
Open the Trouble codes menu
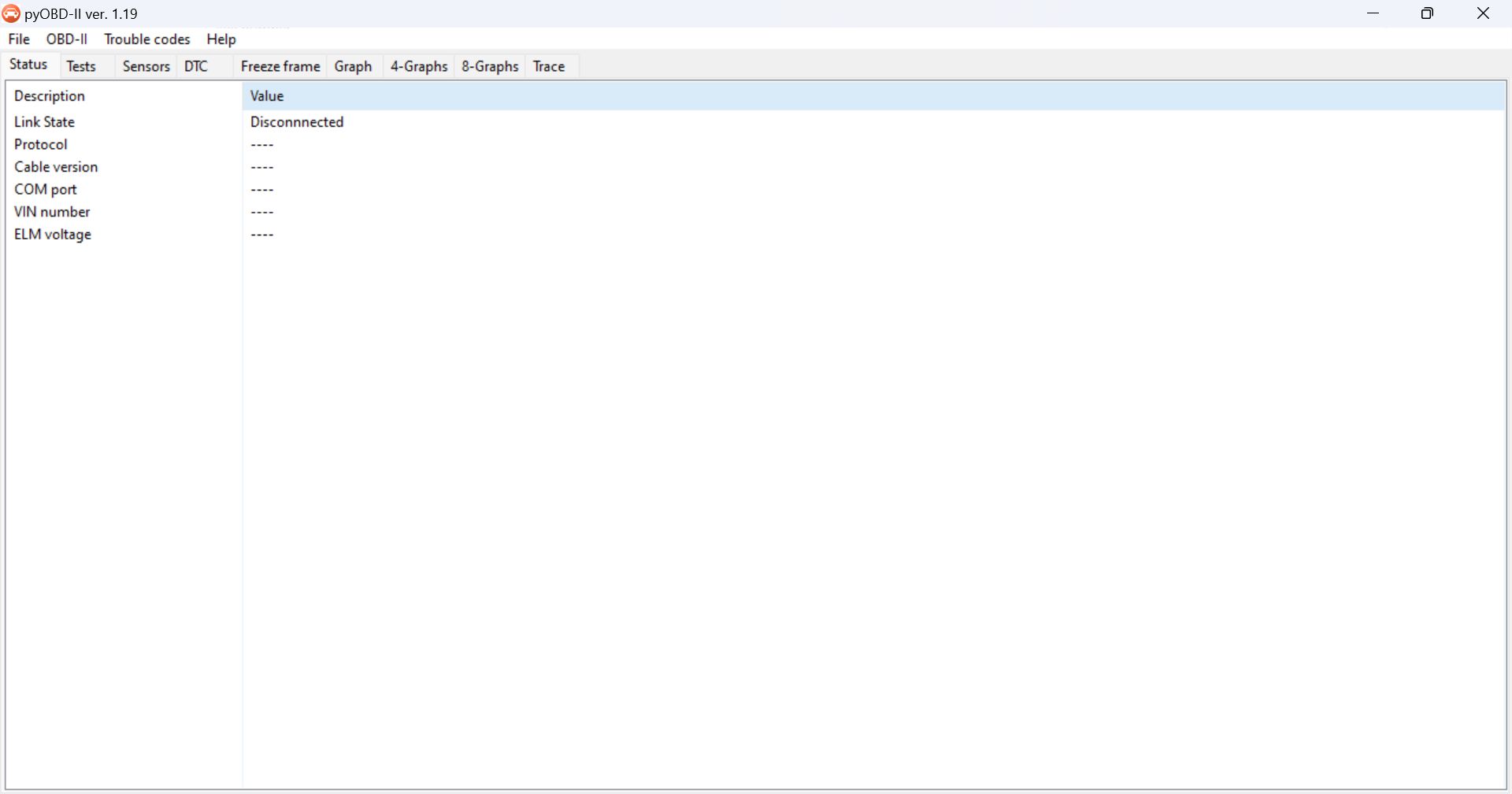pyautogui.click(x=146, y=39)
